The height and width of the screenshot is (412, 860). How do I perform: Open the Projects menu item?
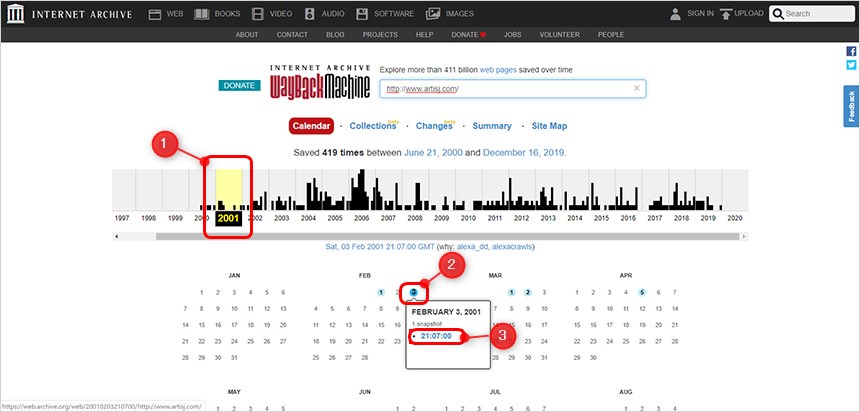(380, 35)
